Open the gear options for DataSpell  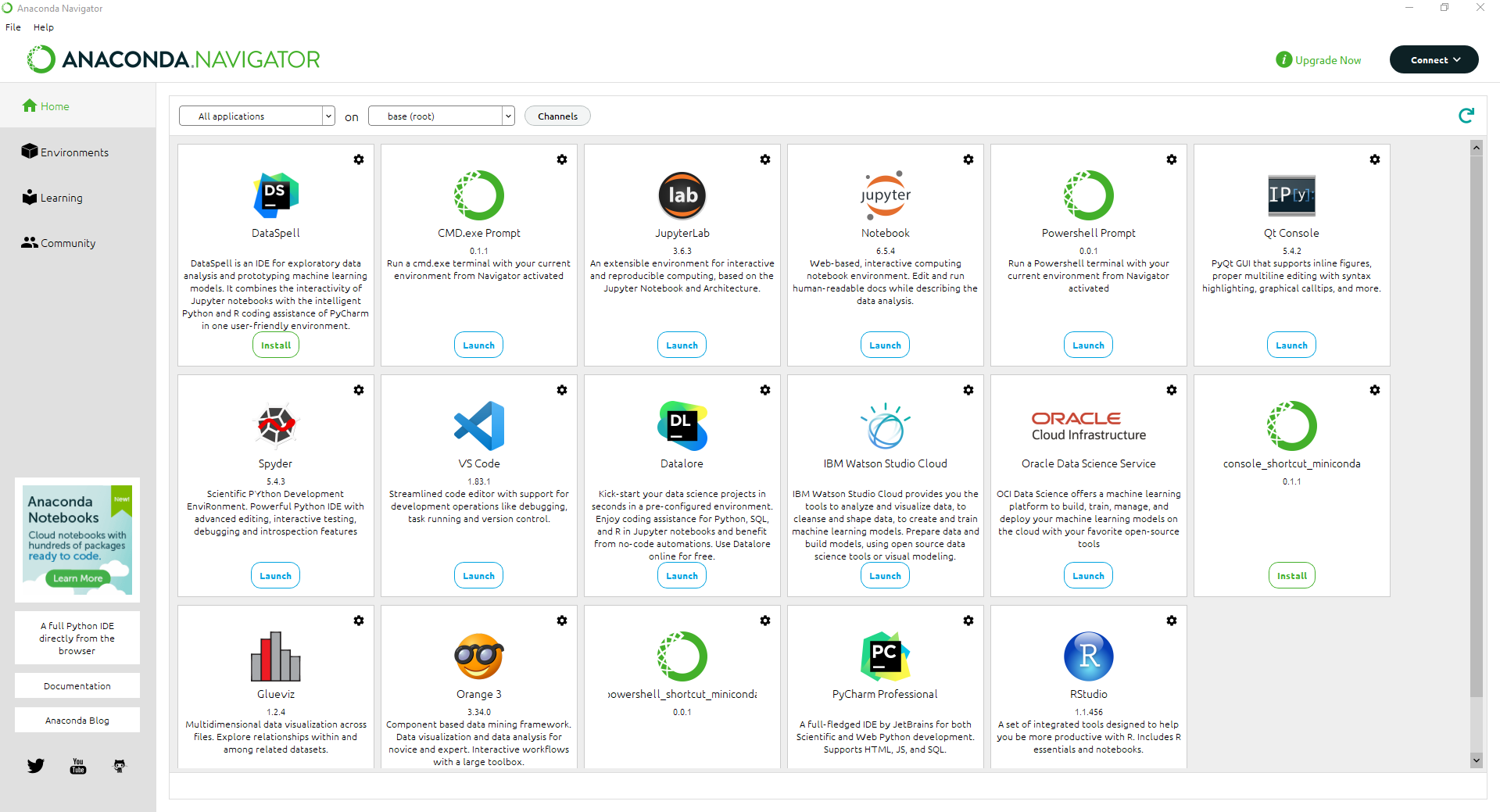(x=359, y=159)
